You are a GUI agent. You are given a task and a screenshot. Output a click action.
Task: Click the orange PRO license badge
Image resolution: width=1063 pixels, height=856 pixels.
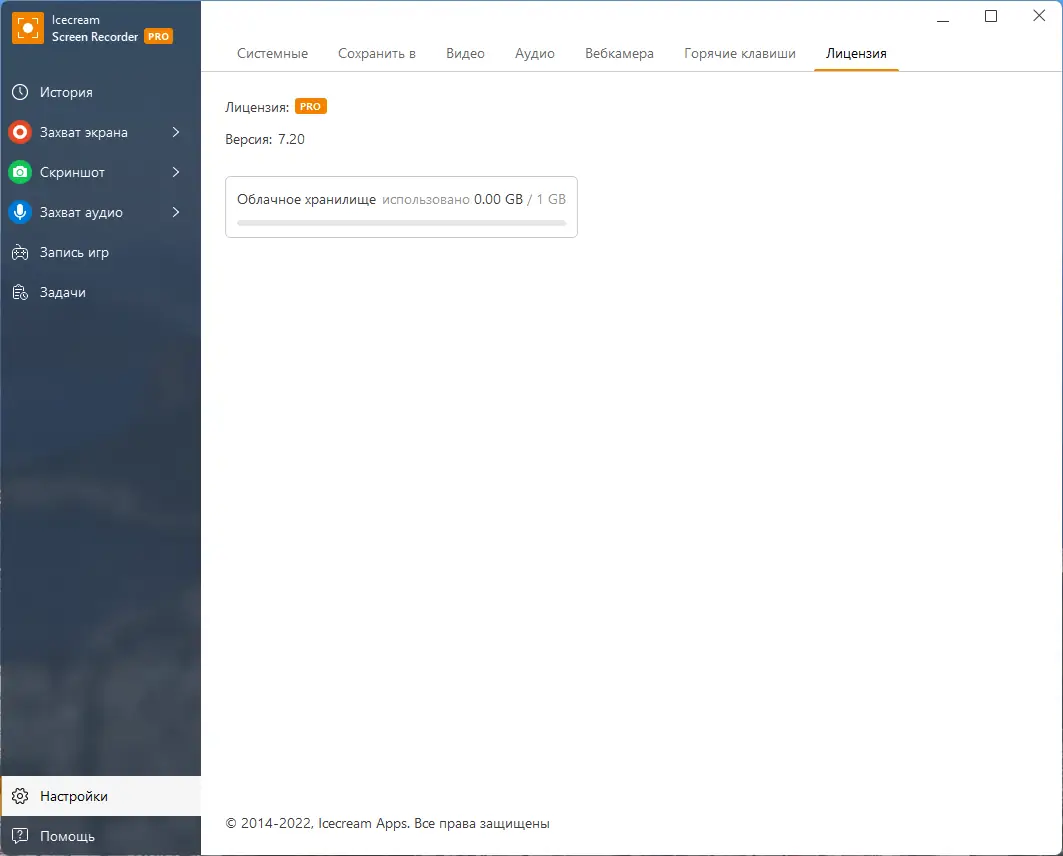coord(310,106)
